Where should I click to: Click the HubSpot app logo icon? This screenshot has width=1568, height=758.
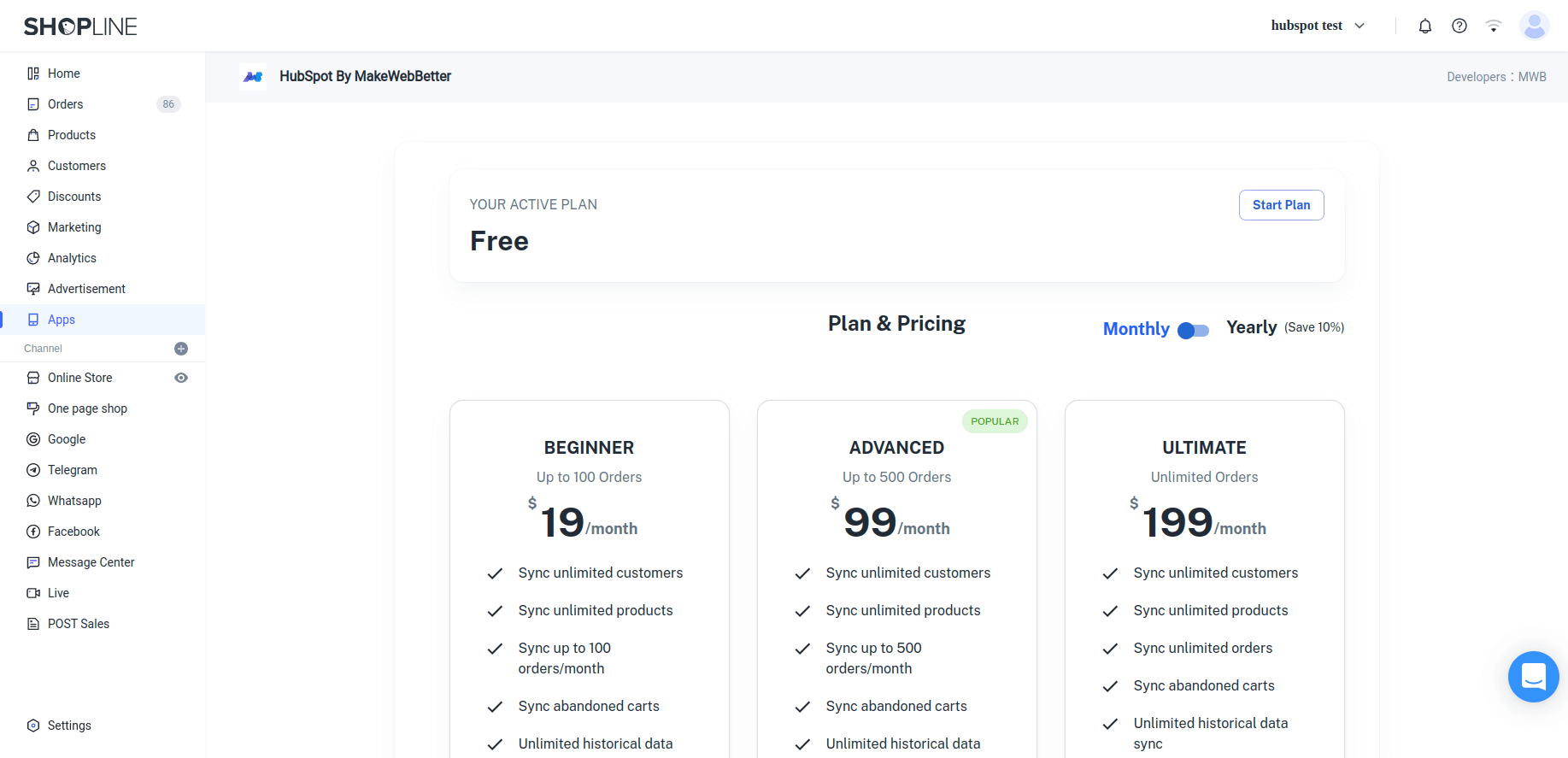[253, 77]
